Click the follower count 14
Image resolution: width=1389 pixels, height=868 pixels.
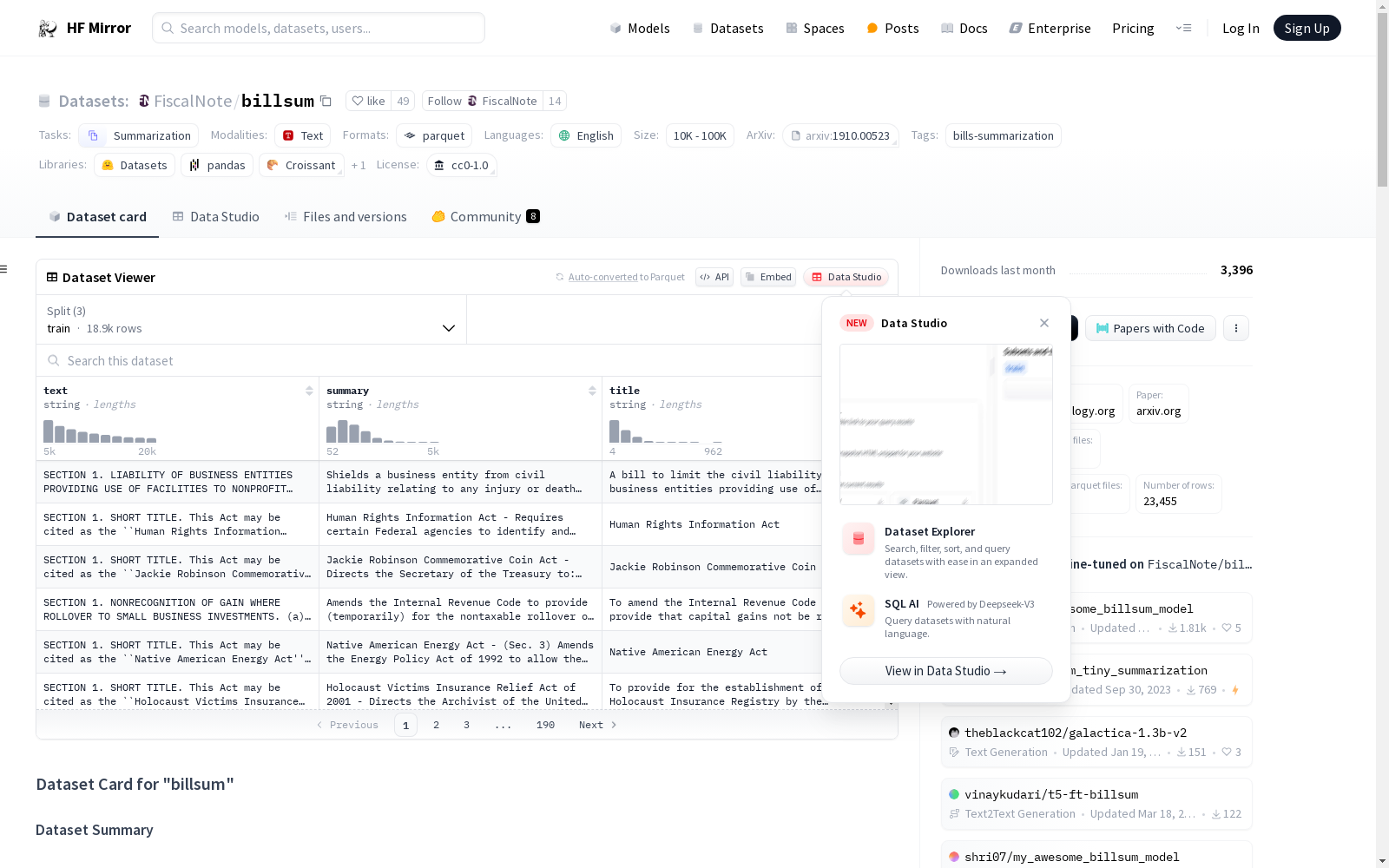[x=555, y=101]
